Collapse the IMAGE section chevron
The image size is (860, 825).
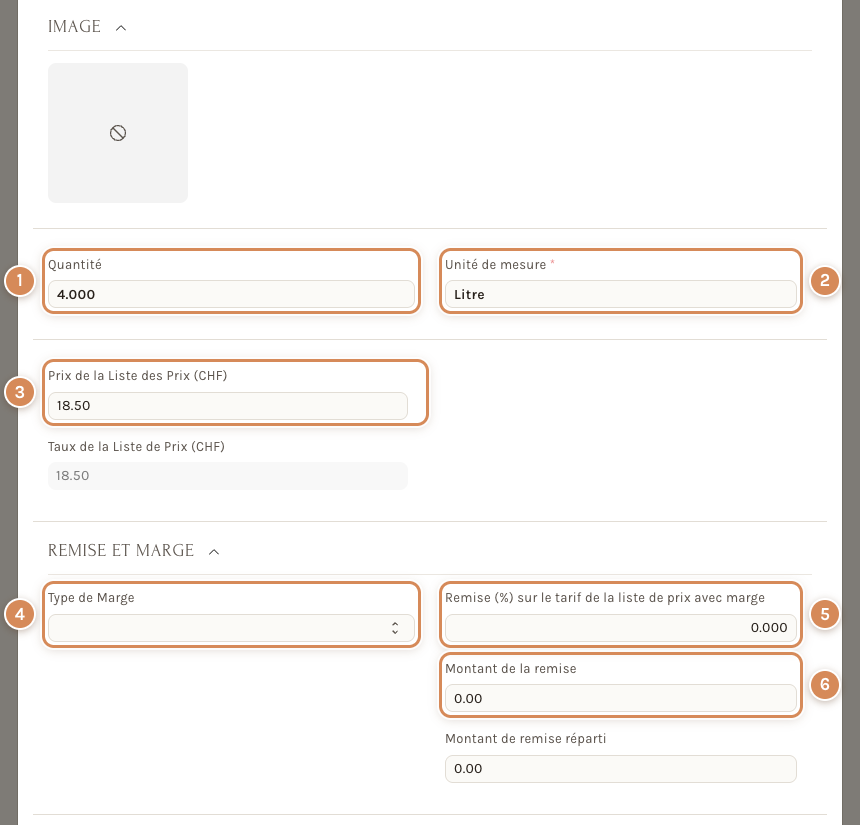coord(121,27)
